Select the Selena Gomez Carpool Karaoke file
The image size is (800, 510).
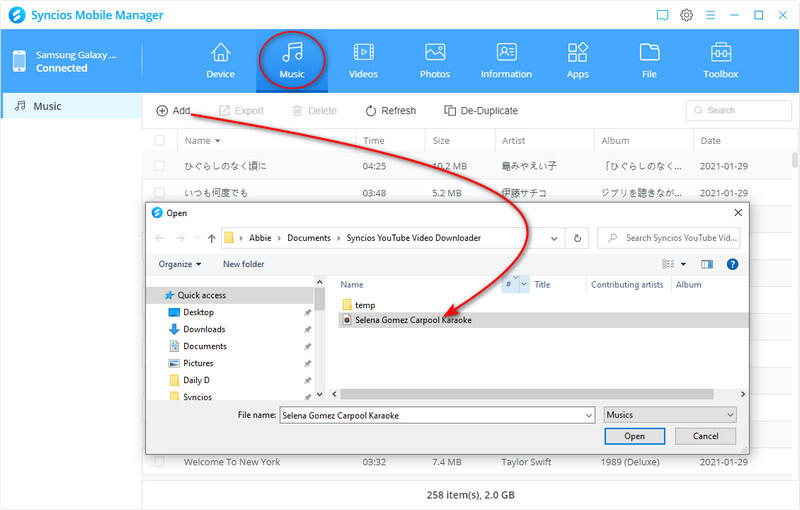[413, 320]
